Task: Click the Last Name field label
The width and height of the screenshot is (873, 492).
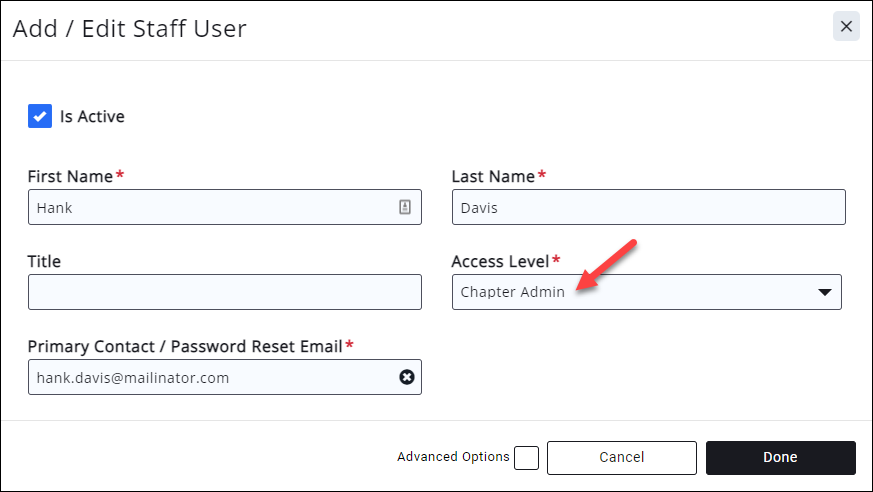Action: click(493, 176)
